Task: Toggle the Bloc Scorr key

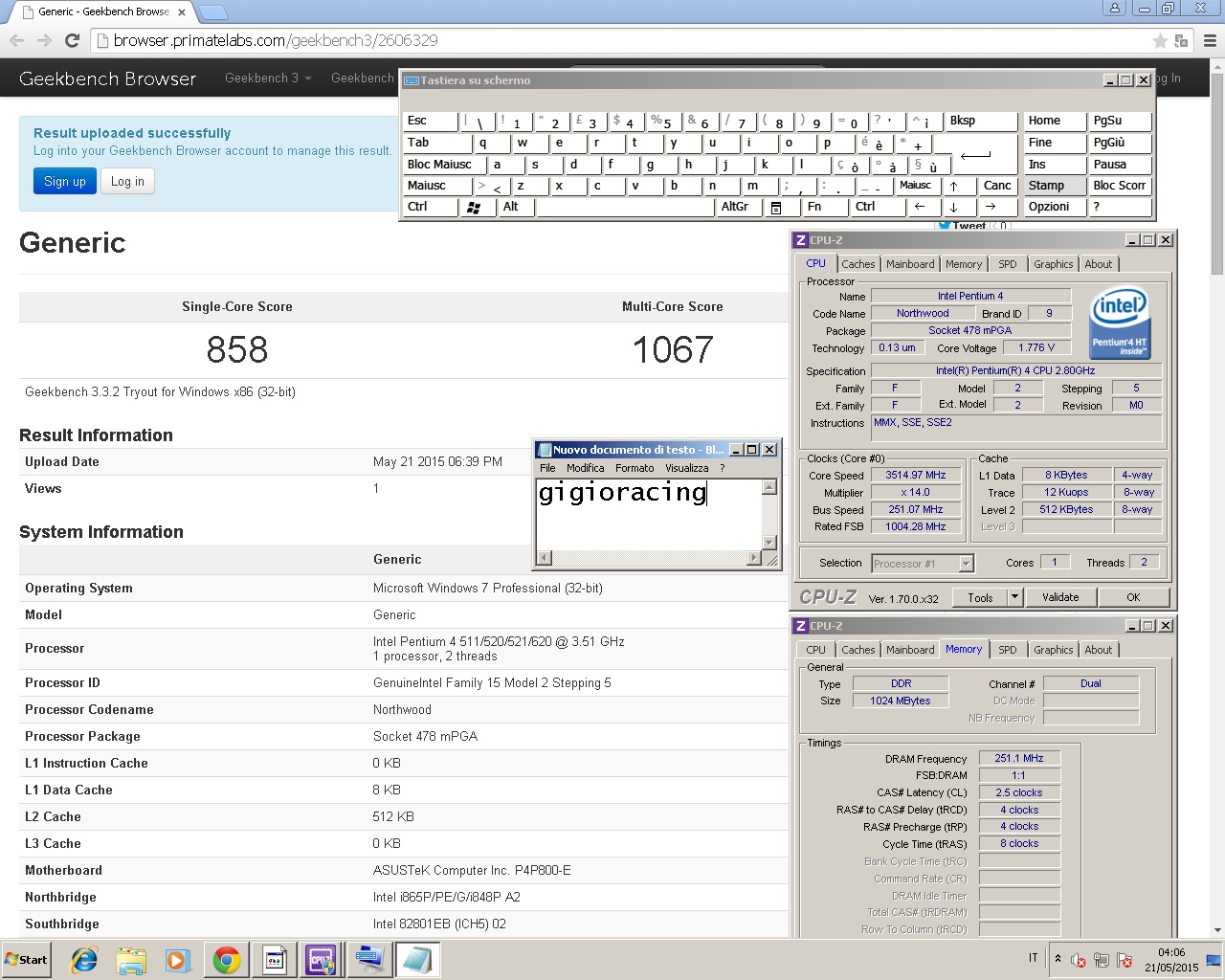Action: (x=1120, y=186)
